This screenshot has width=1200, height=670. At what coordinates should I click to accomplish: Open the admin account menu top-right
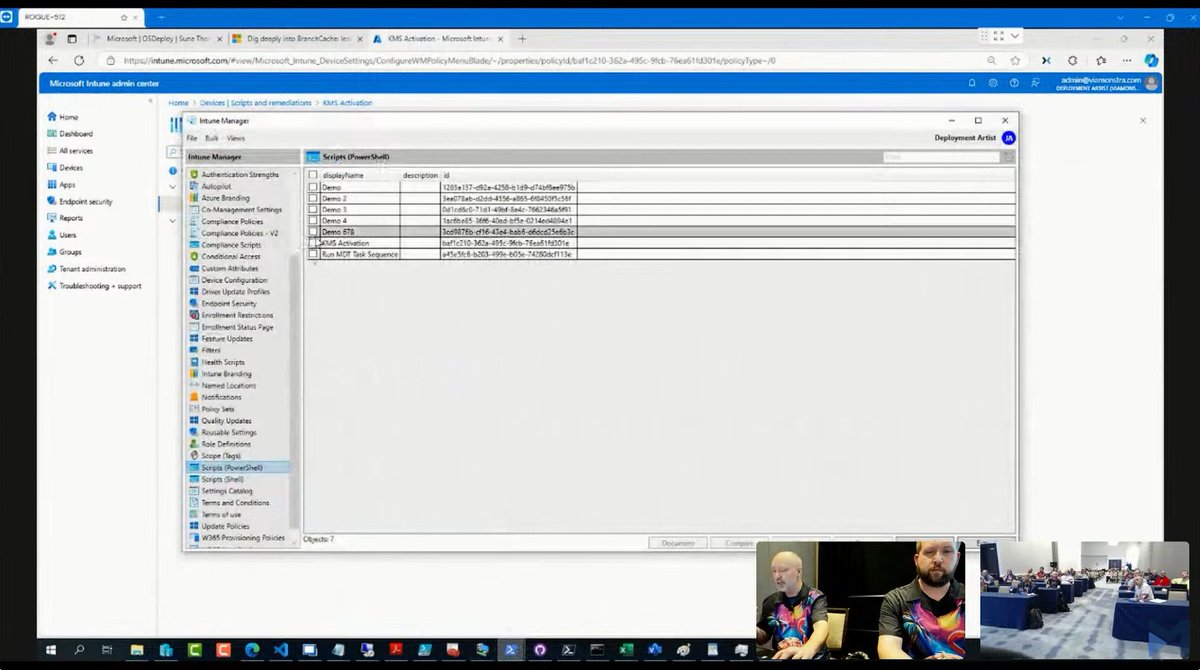pos(1102,83)
